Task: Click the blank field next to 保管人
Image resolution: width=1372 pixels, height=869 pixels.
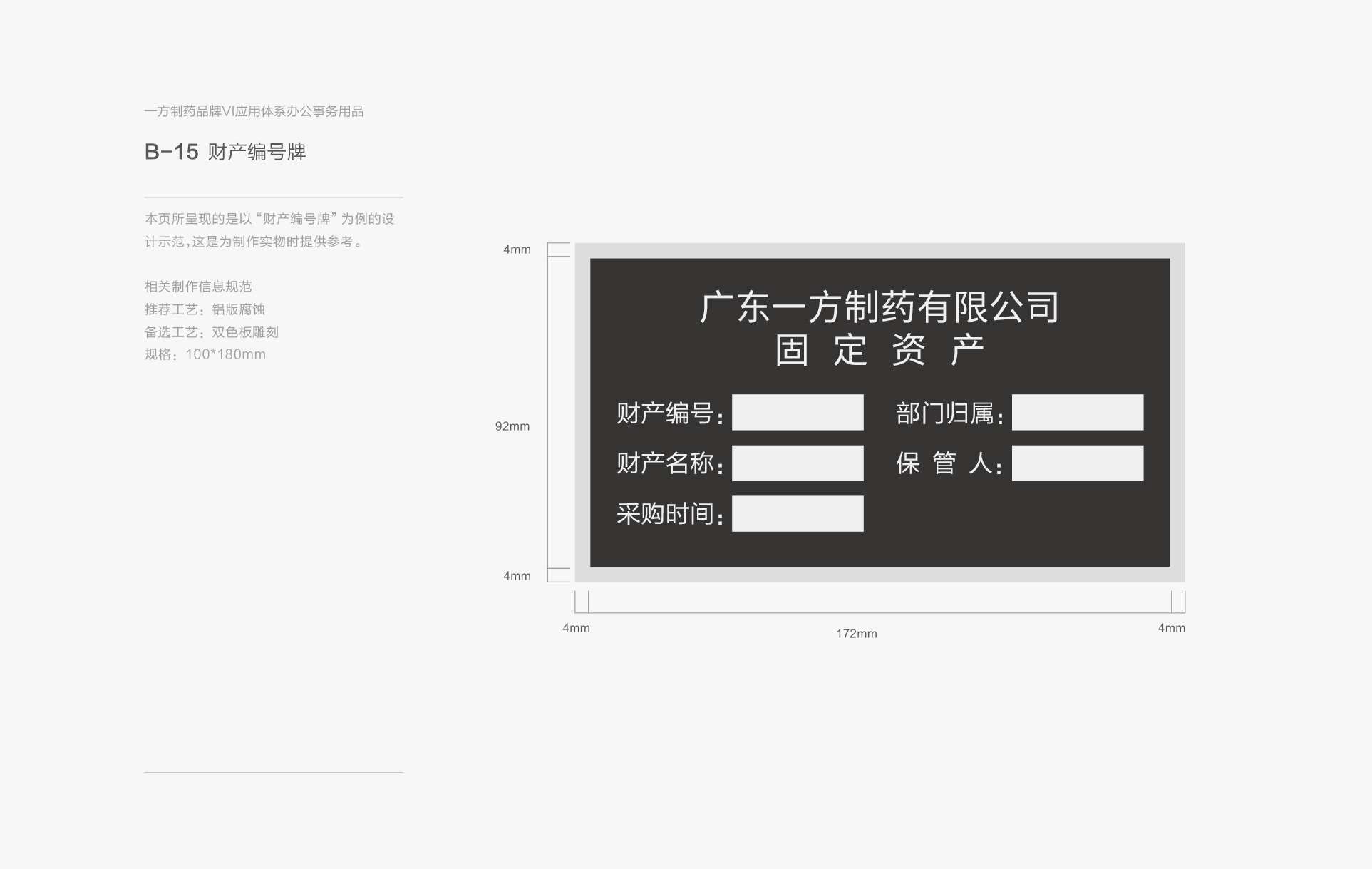Action: click(x=1078, y=463)
